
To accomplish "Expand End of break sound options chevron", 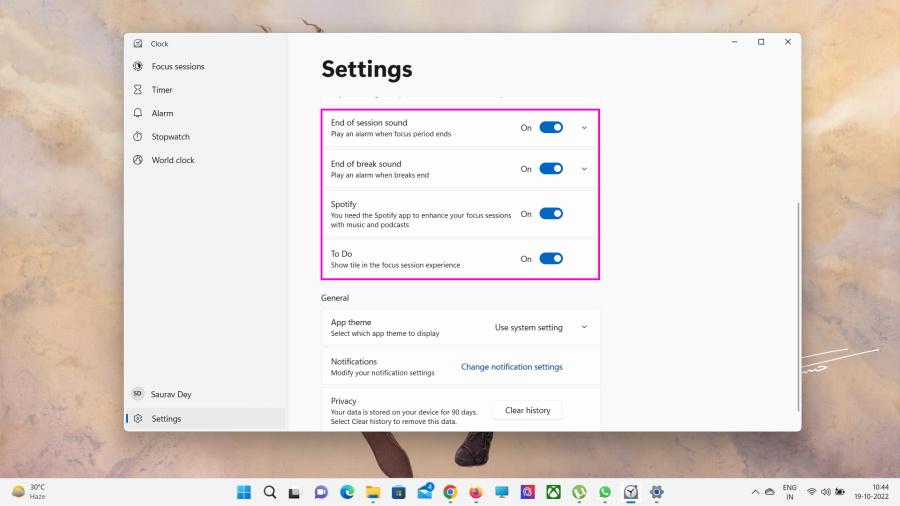I will coord(584,169).
